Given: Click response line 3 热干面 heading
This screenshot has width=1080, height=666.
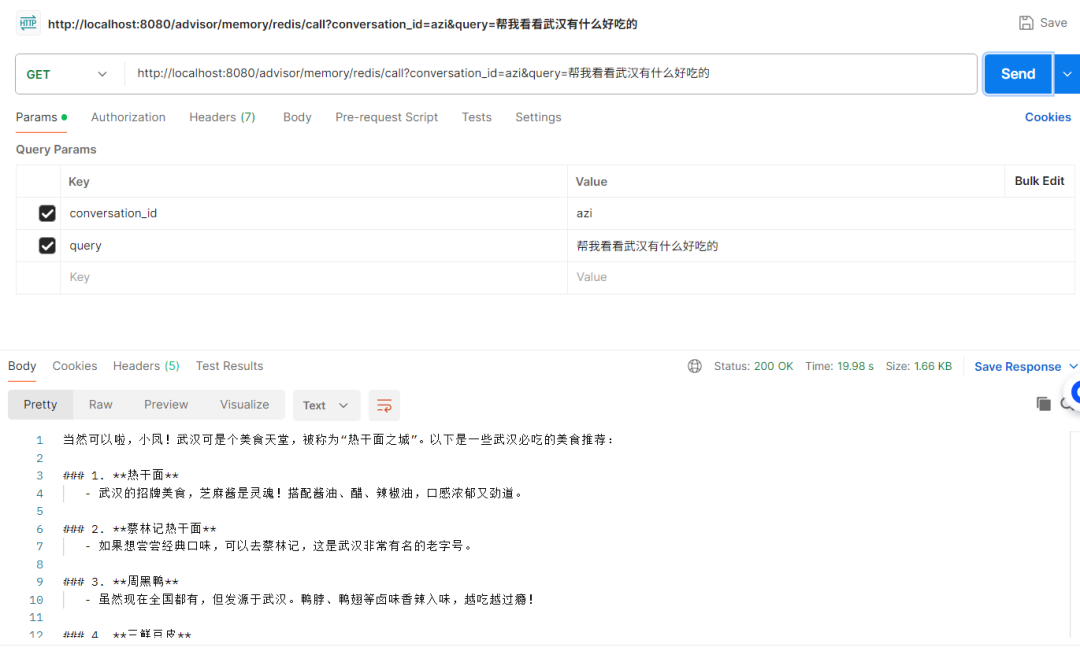Looking at the screenshot, I should [x=121, y=475].
